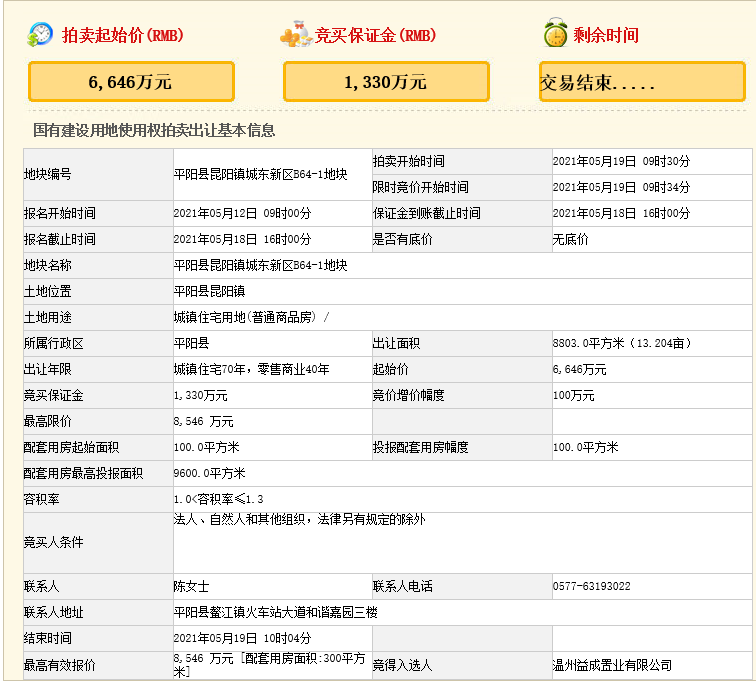Click the land use value 城镇住宅用地(普通商品房)
The height and width of the screenshot is (681, 756).
tap(245, 317)
